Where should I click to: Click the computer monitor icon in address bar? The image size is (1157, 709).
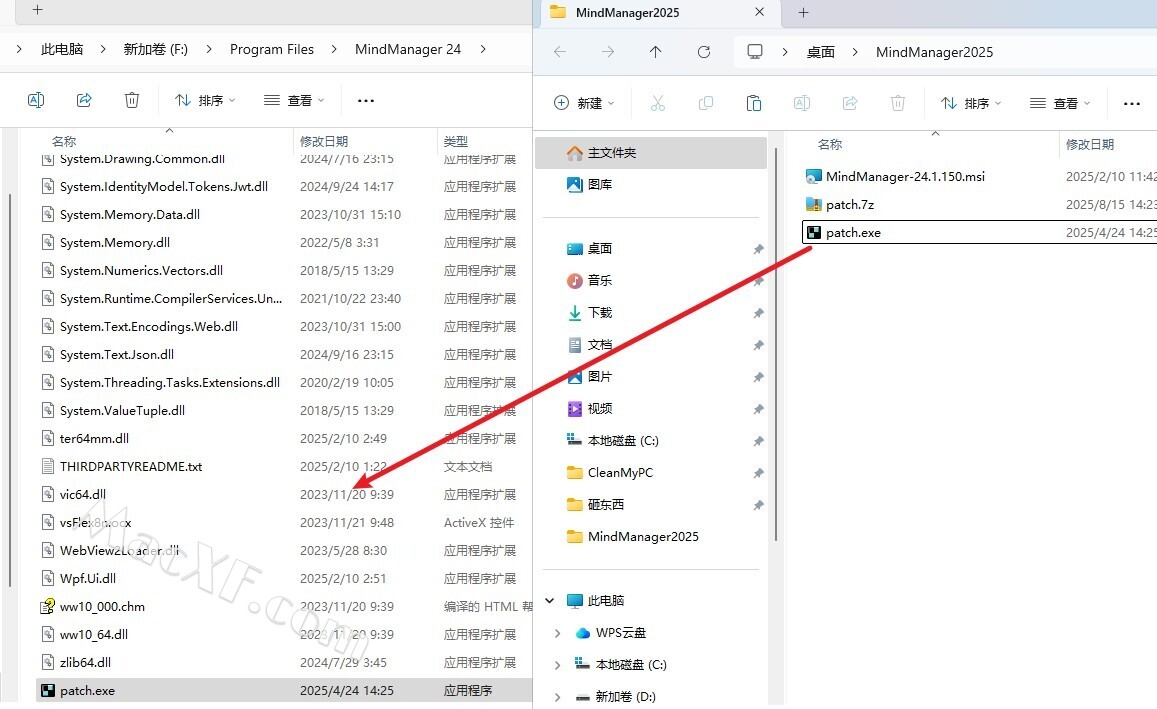755,52
